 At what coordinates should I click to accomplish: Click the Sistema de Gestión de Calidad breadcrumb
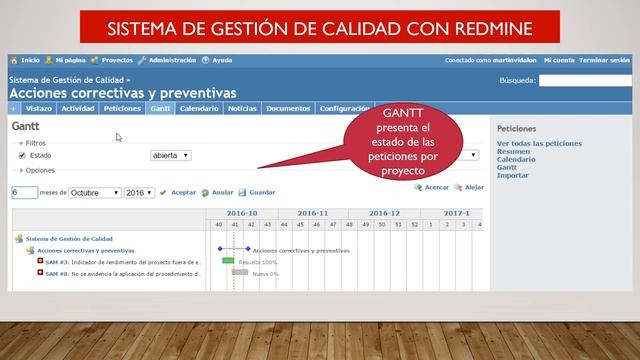coord(67,80)
